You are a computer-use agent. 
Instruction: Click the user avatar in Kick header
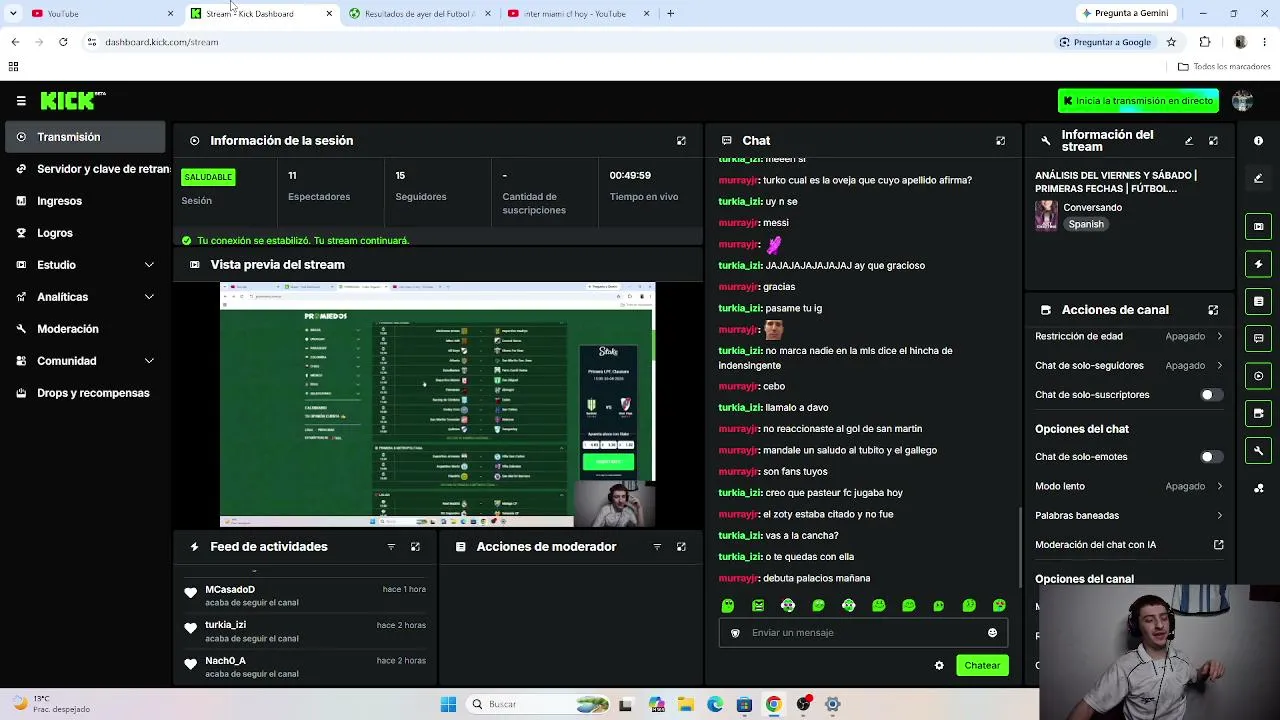pos(1243,101)
